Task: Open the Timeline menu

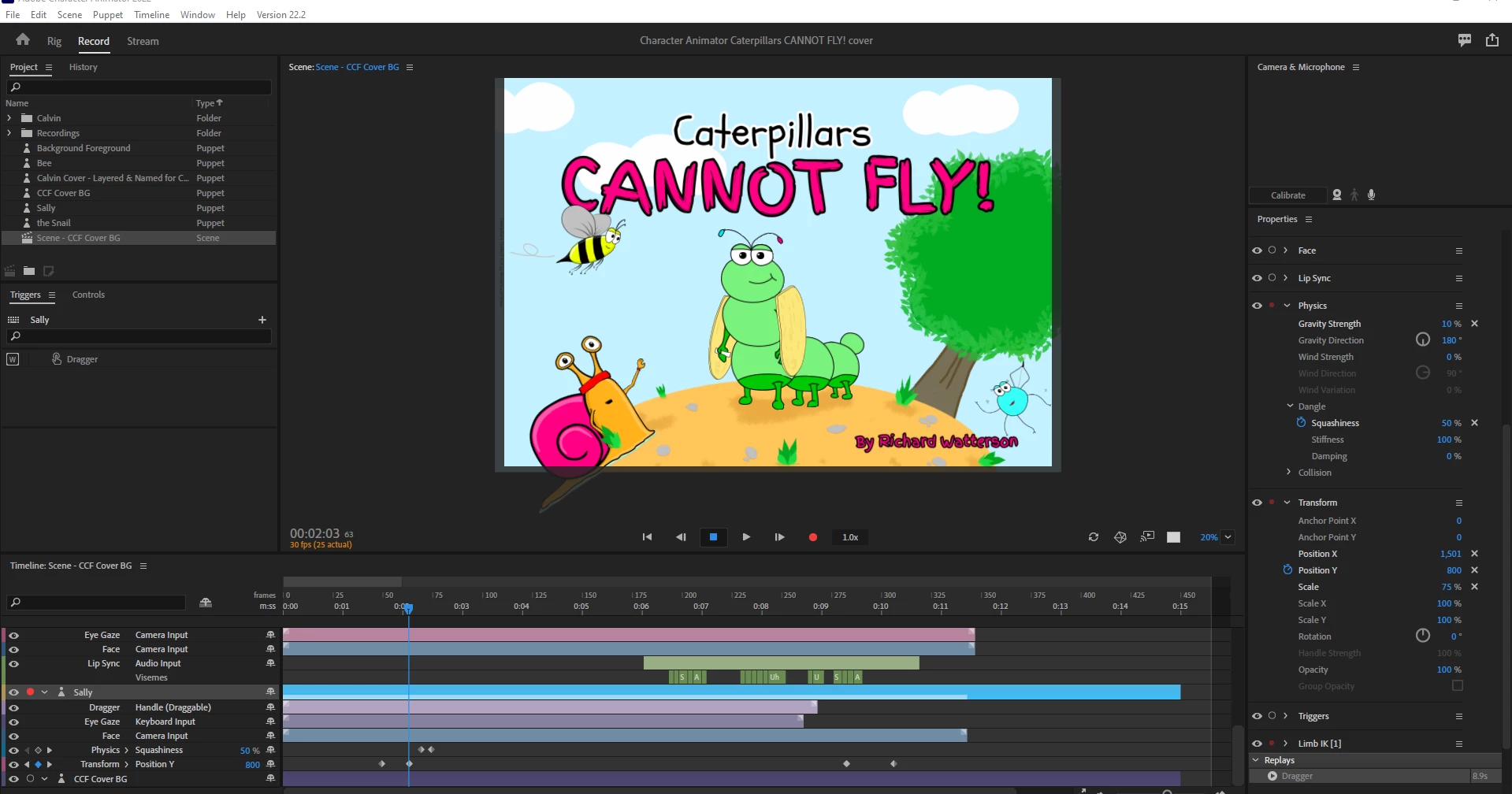Action: pyautogui.click(x=151, y=14)
